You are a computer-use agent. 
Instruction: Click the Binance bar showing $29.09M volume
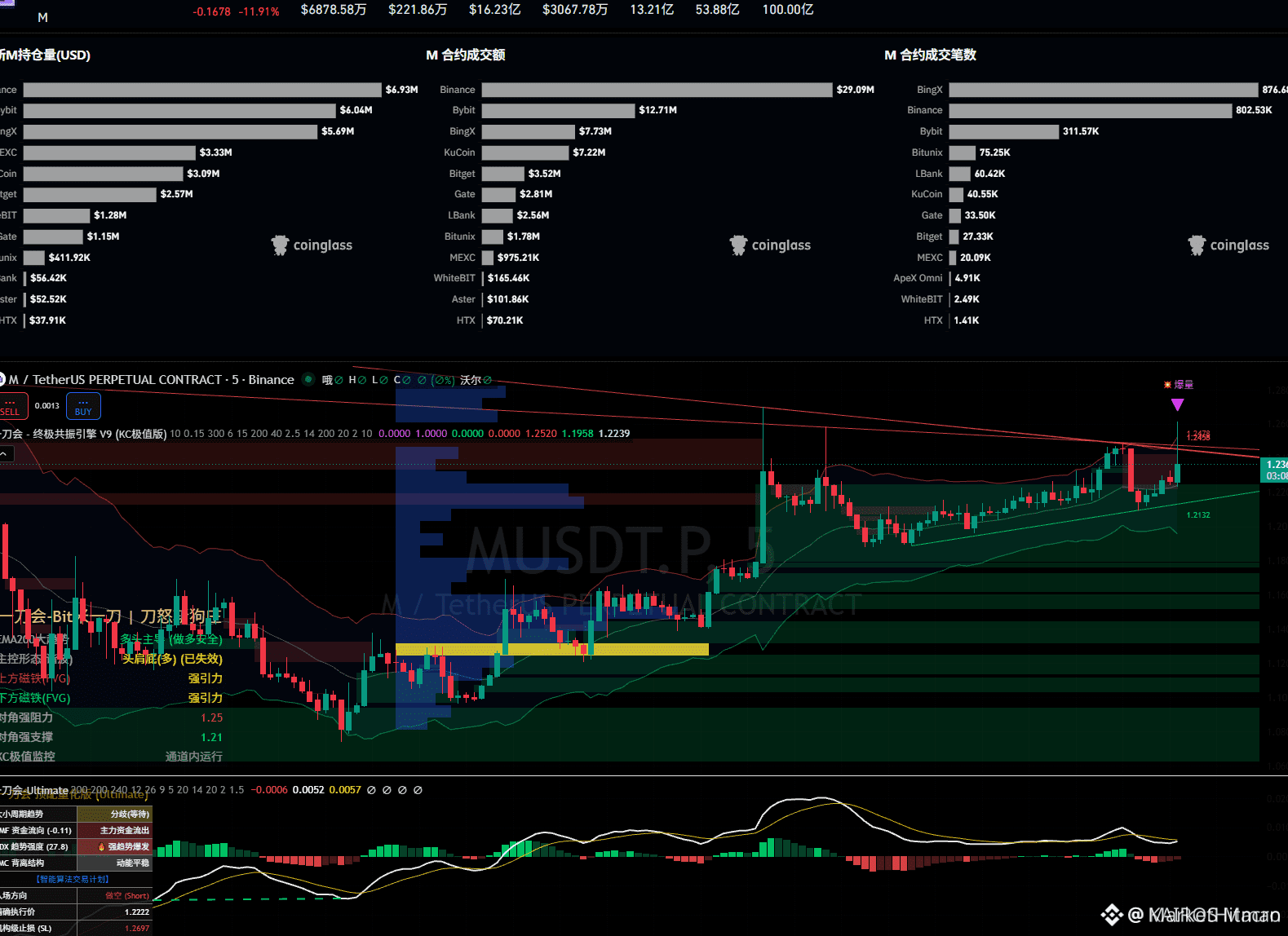click(x=657, y=90)
